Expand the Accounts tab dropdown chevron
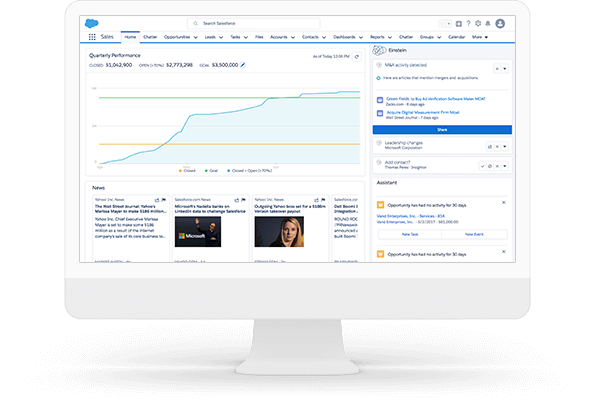 (293, 38)
